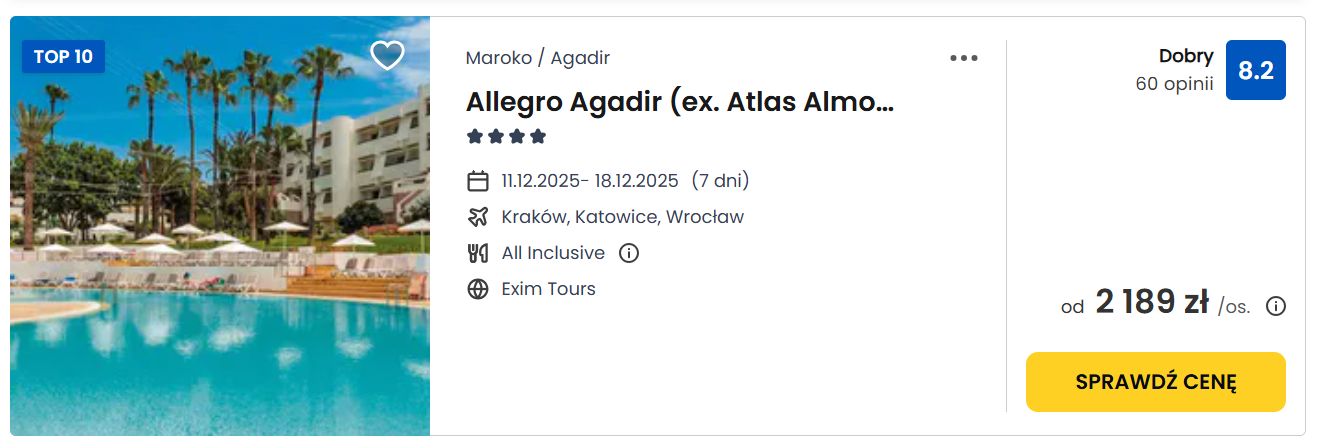This screenshot has height=448, width=1320.
Task: Open the Allegro Agadir hotel title
Action: coord(679,102)
